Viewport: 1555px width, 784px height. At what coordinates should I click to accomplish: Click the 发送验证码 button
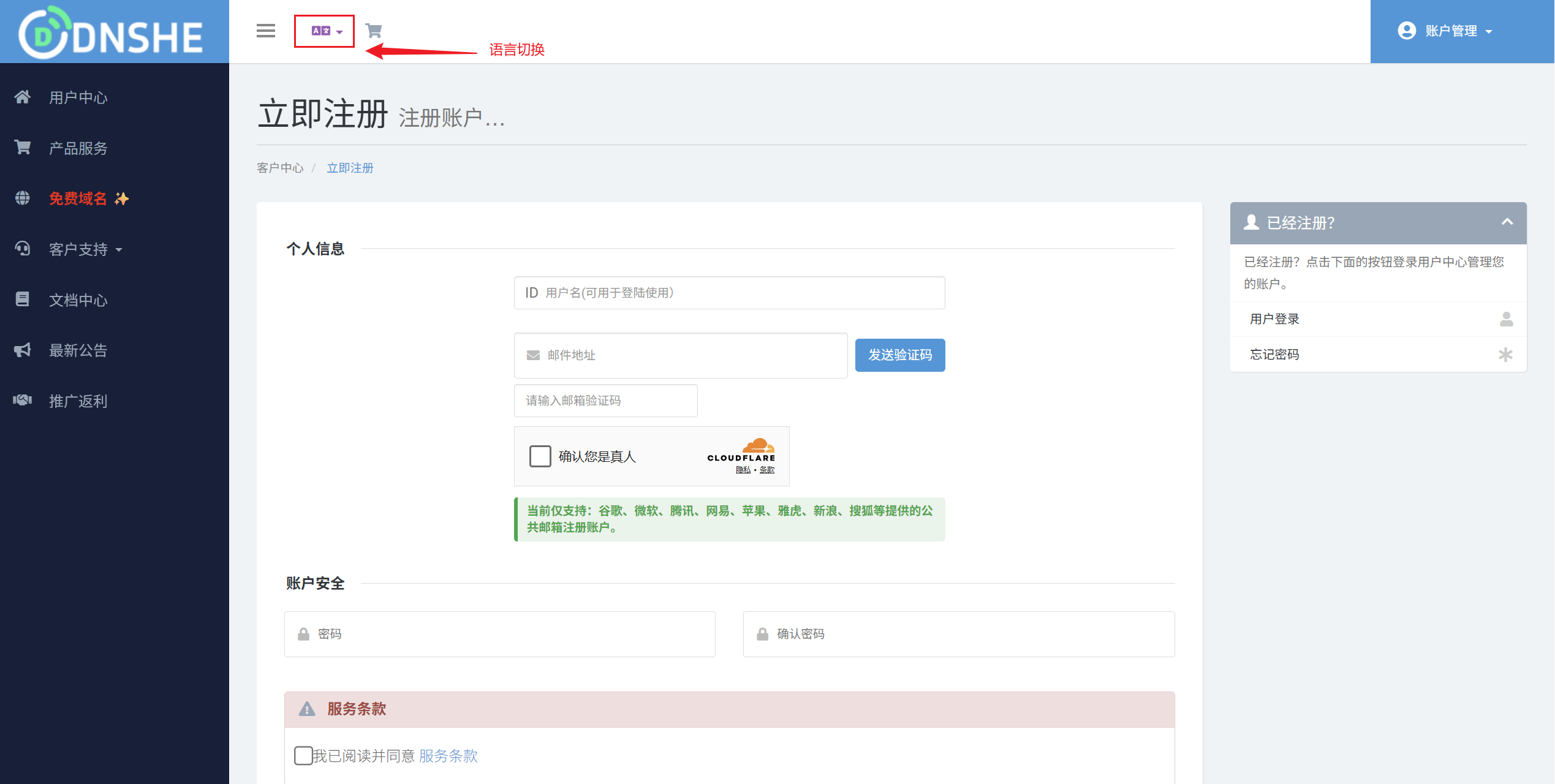(x=899, y=355)
